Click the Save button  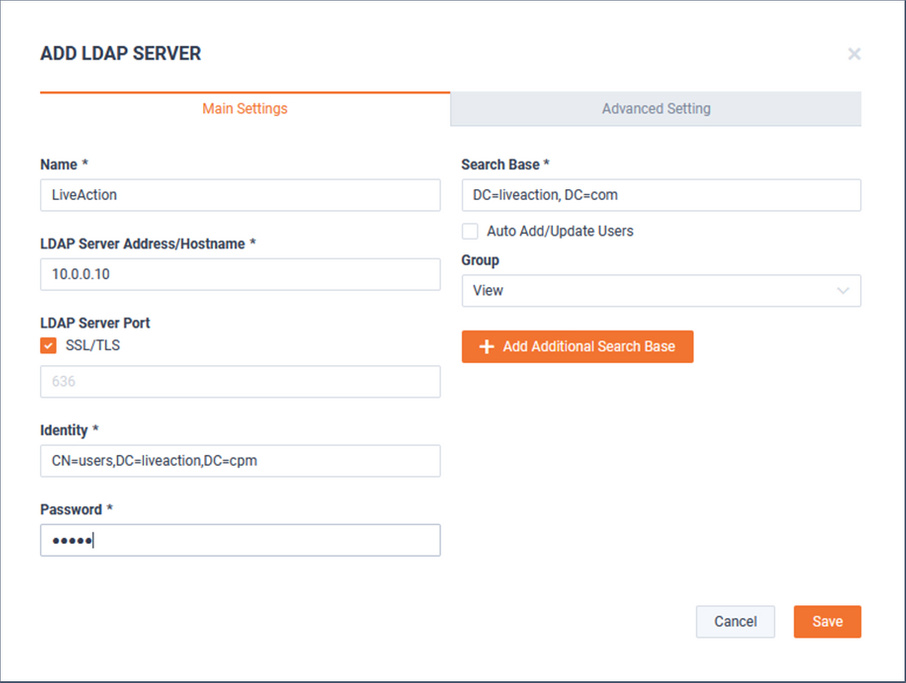(827, 622)
